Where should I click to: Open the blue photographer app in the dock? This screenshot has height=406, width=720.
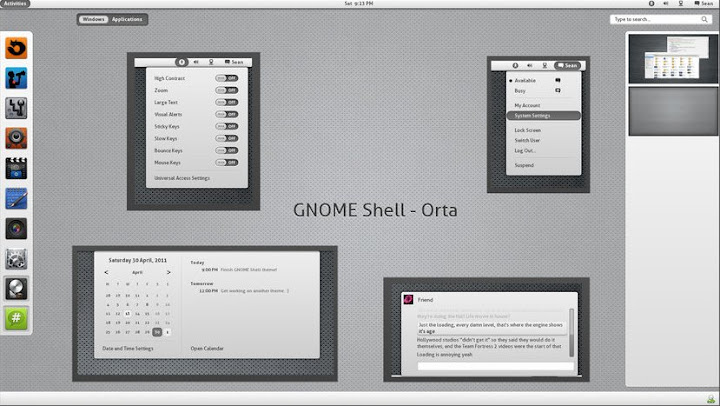pyautogui.click(x=17, y=78)
